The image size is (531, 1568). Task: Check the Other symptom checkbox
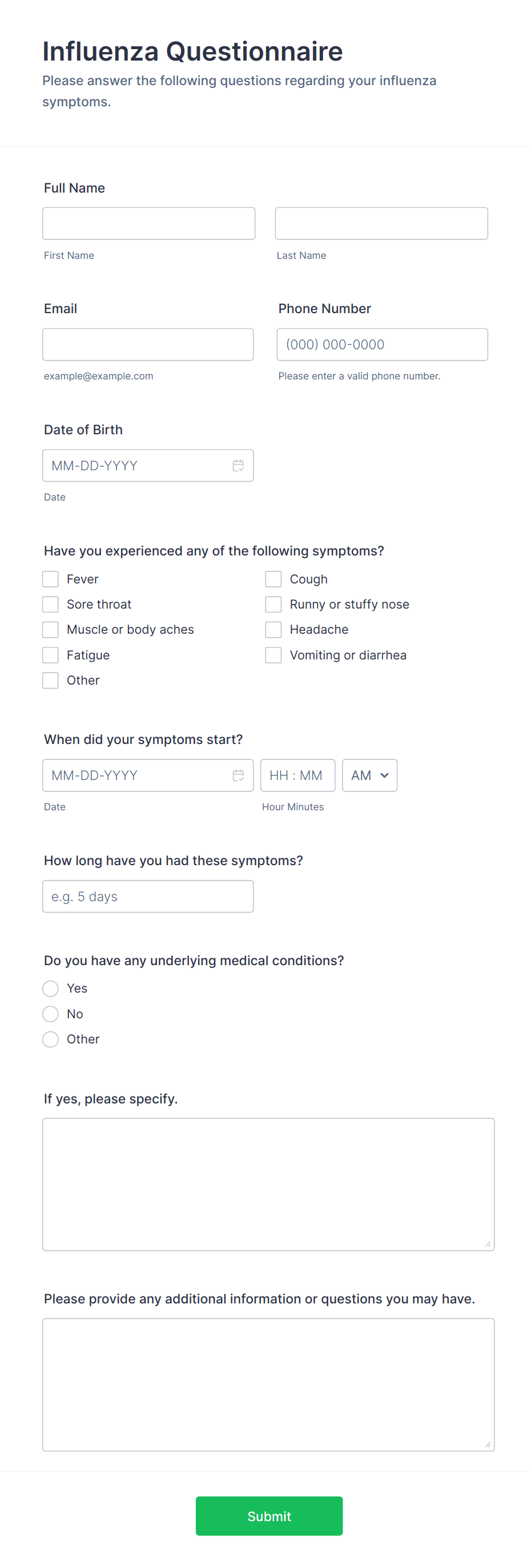(50, 680)
